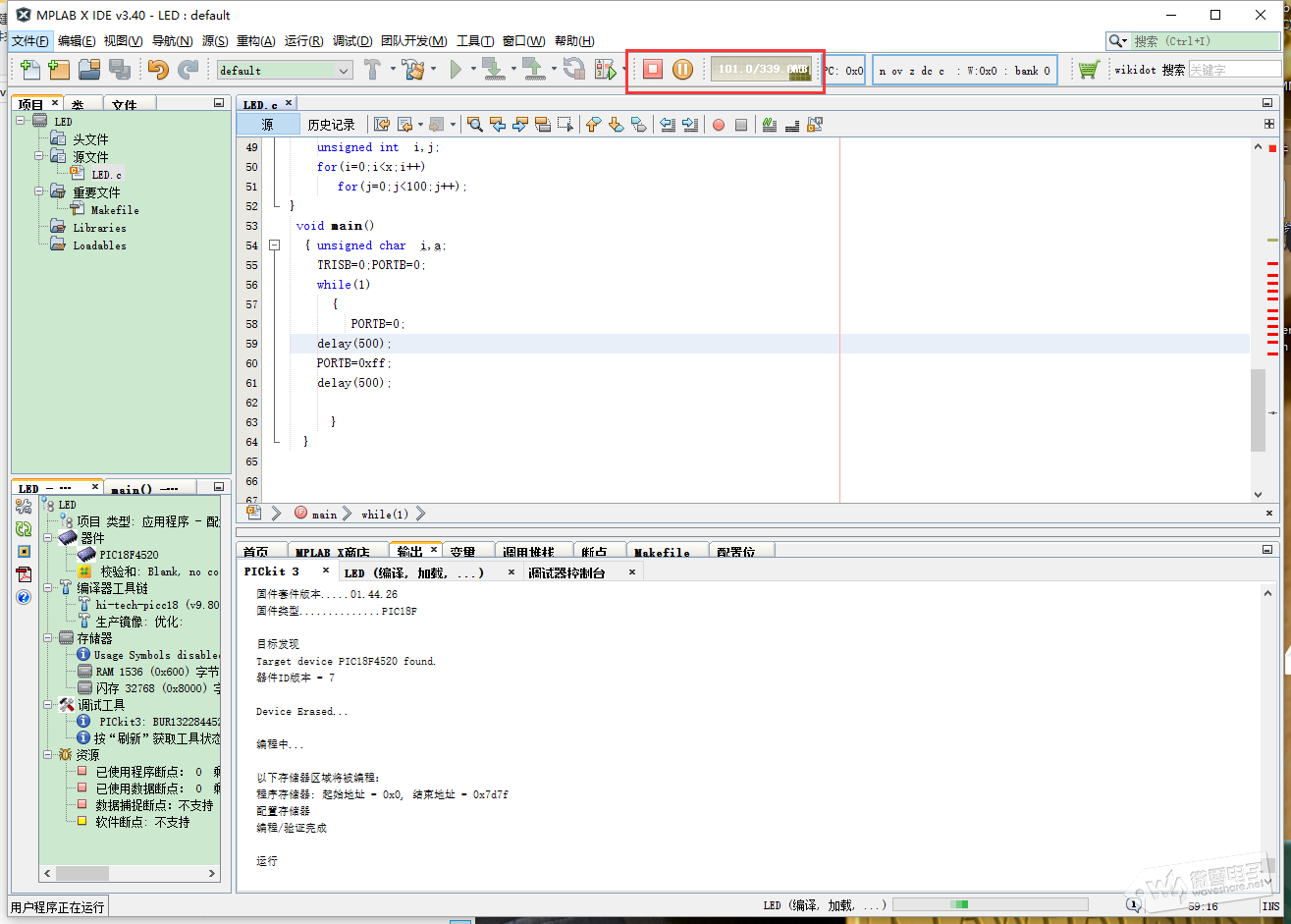Collapse the 存储器 dashboard node
The height and width of the screenshot is (924, 1291).
[x=48, y=637]
